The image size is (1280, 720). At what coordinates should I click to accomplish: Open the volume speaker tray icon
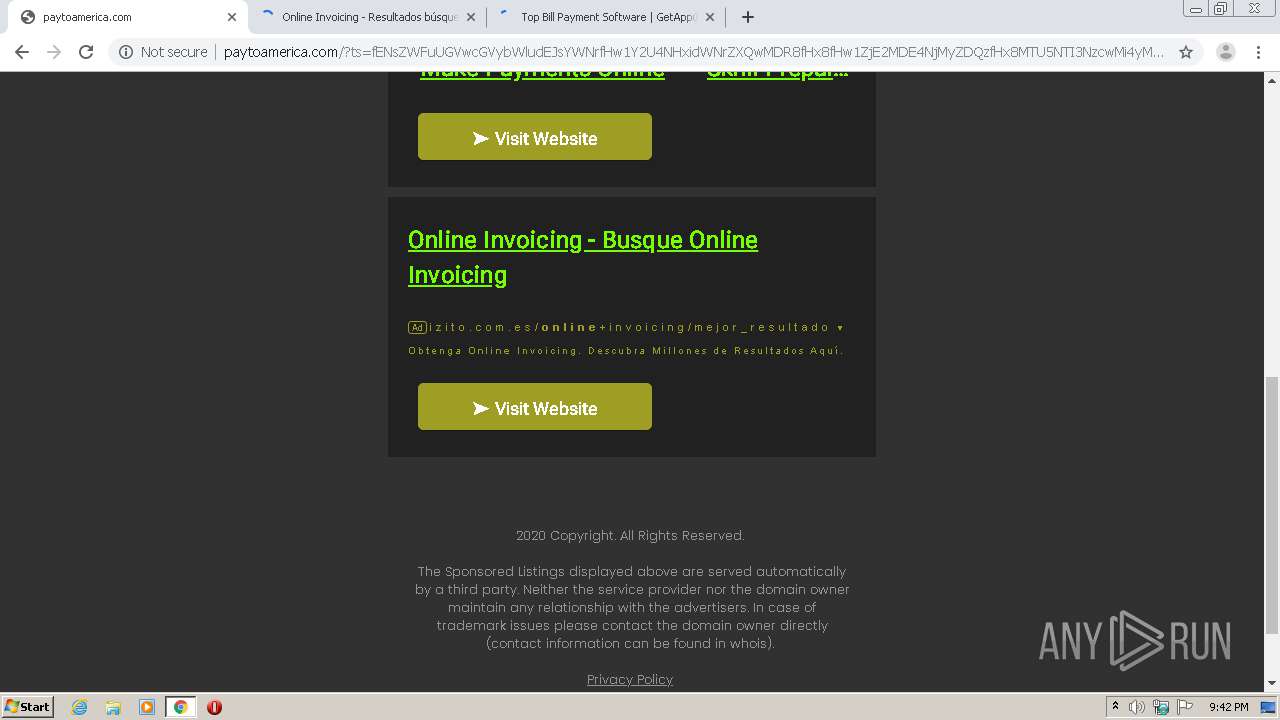point(1136,707)
